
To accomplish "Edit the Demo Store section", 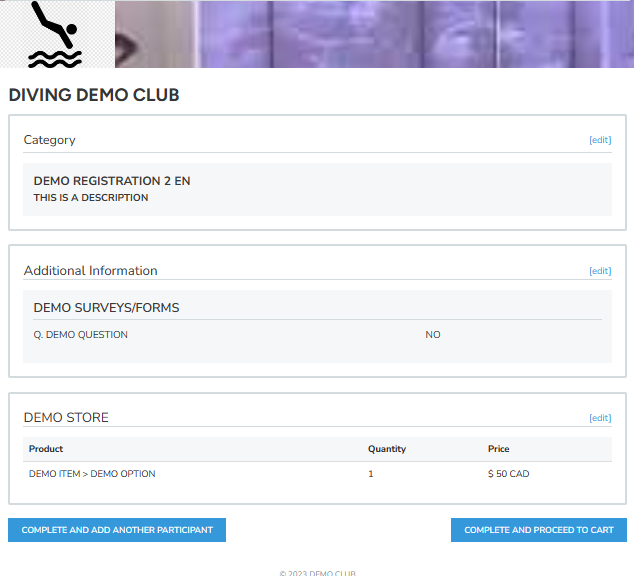I will click(x=600, y=418).
